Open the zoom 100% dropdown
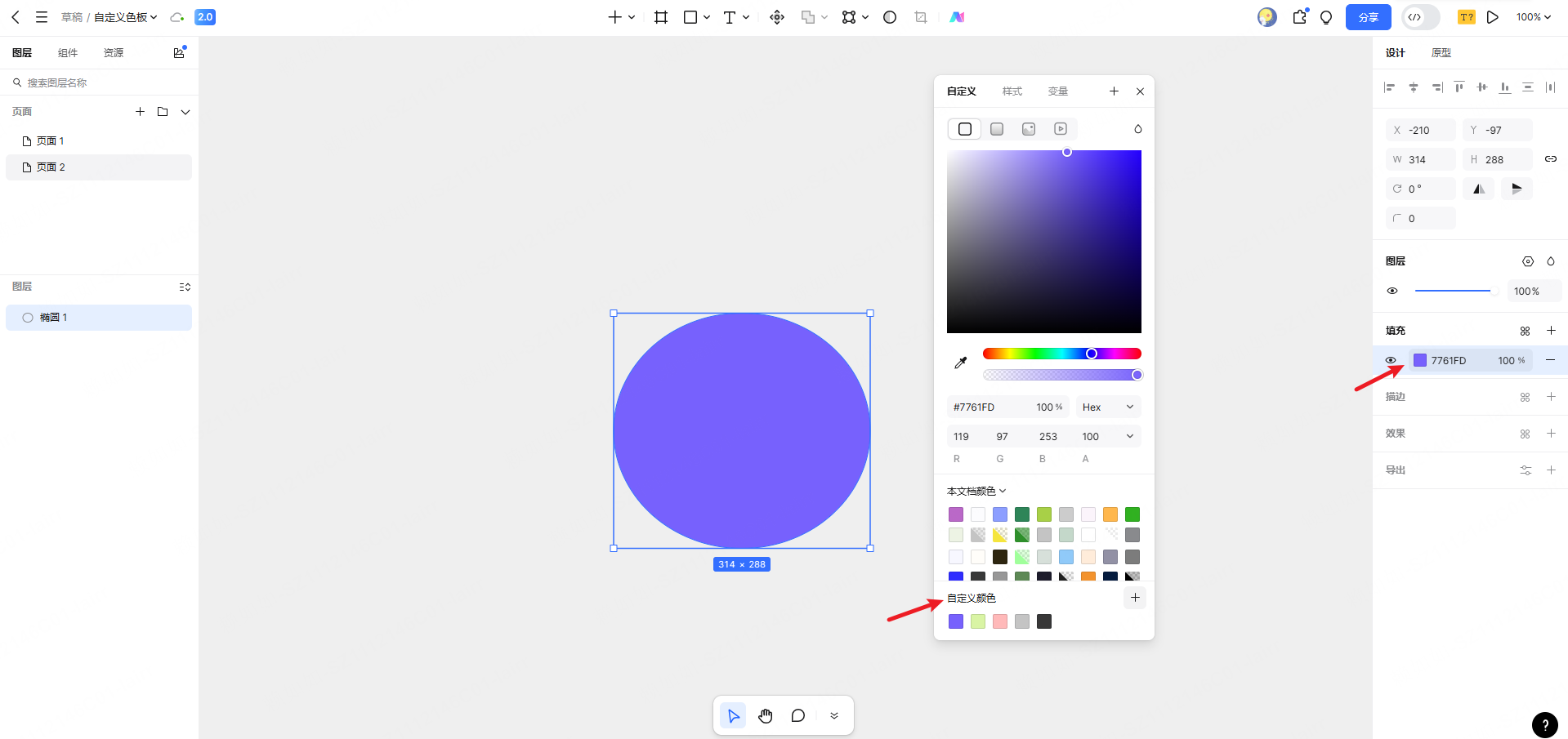Screen dimensions: 1568x739 tap(1533, 17)
